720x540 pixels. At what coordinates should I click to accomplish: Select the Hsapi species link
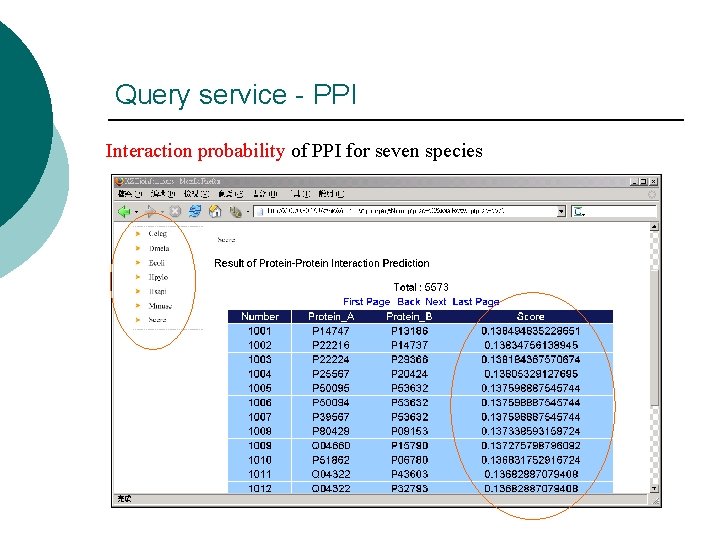[157, 292]
